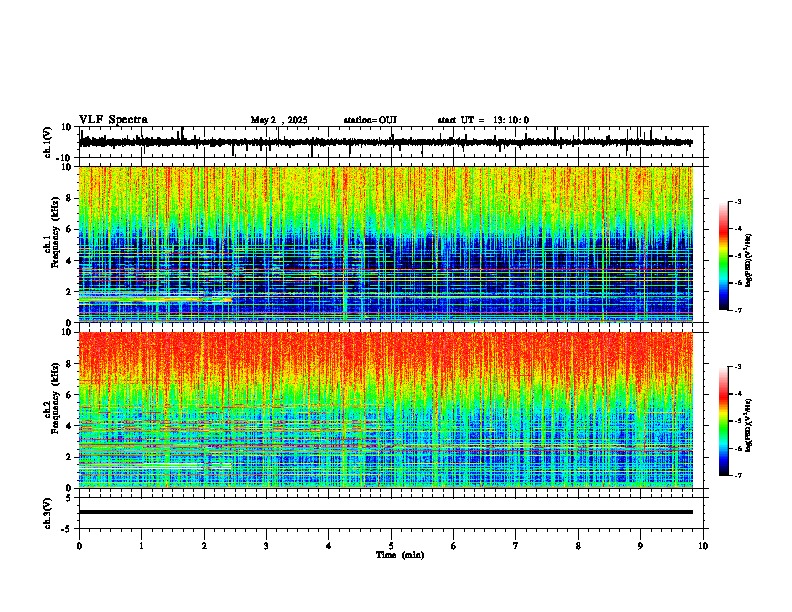Click the ch.1 spectrogram color scale bar
792x612 pixels.
[x=723, y=256]
